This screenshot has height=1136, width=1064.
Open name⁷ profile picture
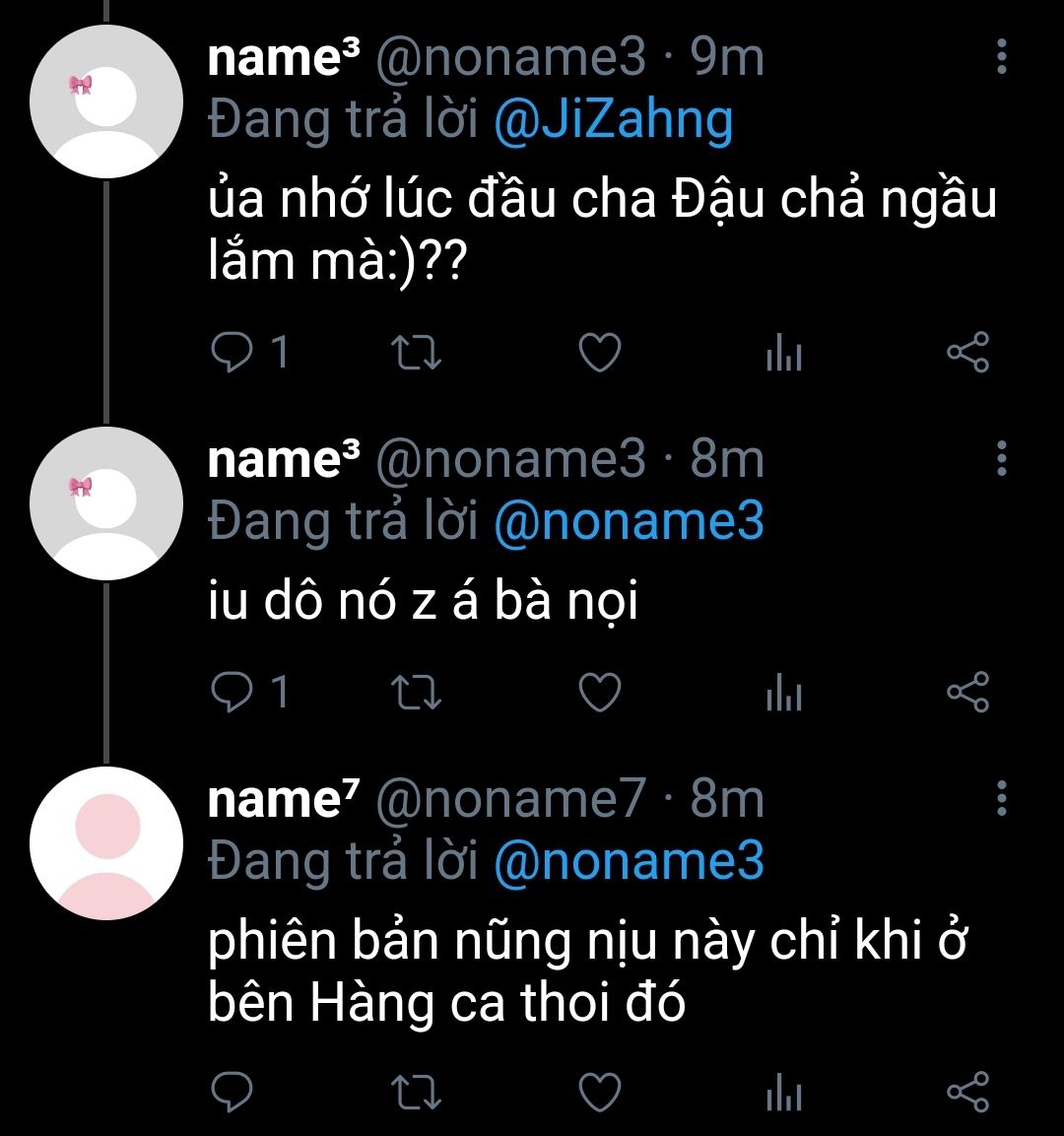click(x=106, y=841)
